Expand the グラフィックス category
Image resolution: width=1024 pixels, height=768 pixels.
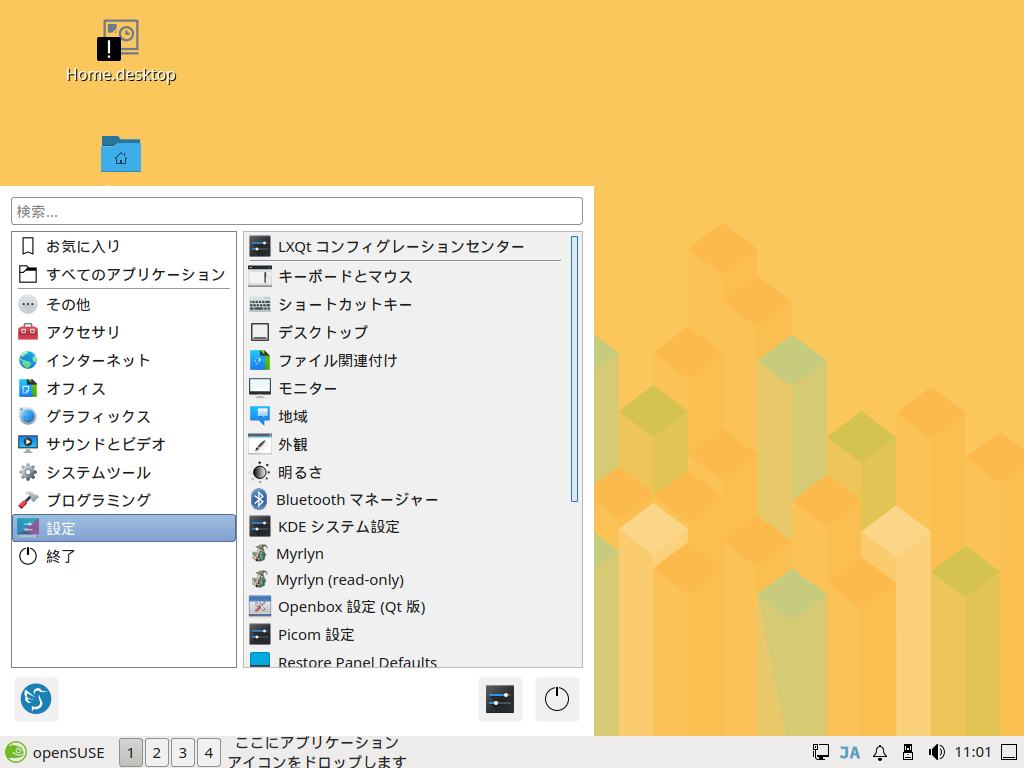[98, 416]
